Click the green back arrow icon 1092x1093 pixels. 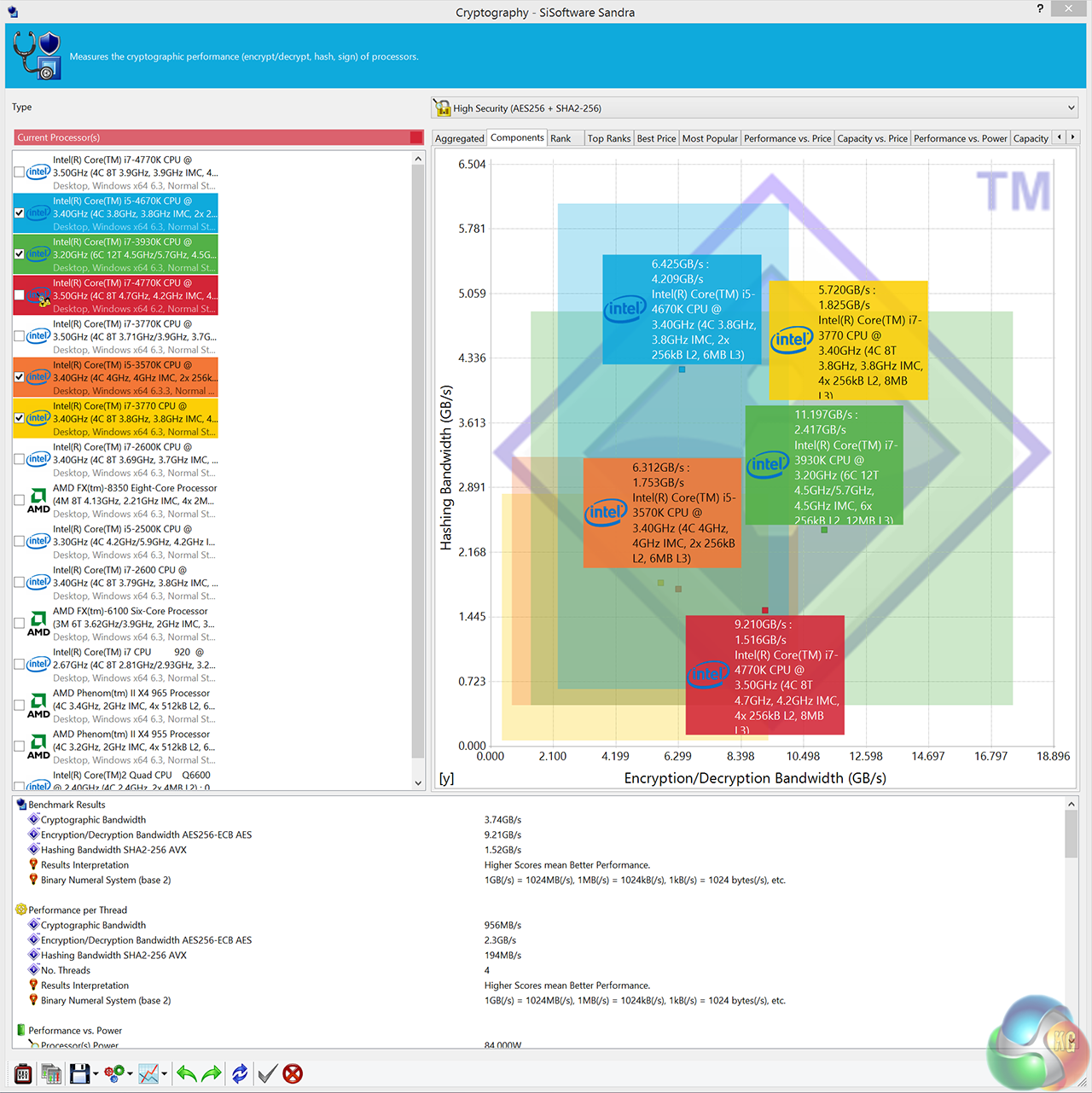coord(187,1073)
